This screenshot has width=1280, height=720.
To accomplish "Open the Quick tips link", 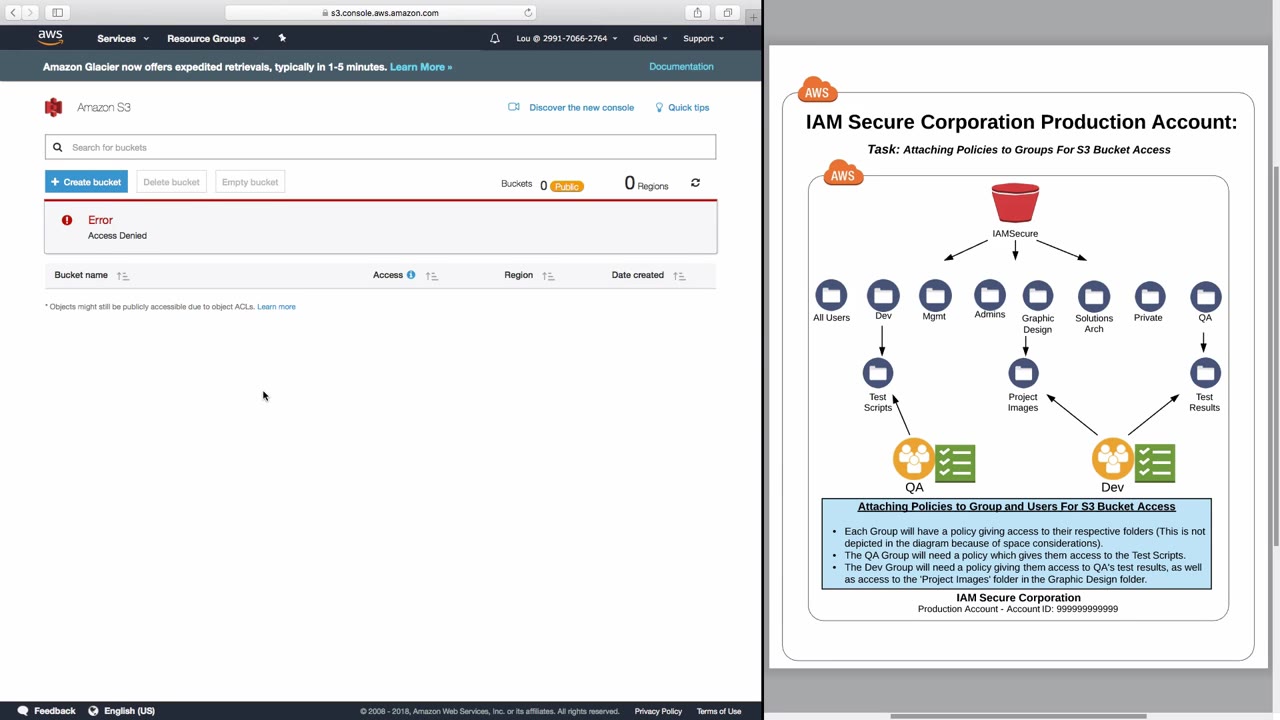I will click(x=688, y=107).
